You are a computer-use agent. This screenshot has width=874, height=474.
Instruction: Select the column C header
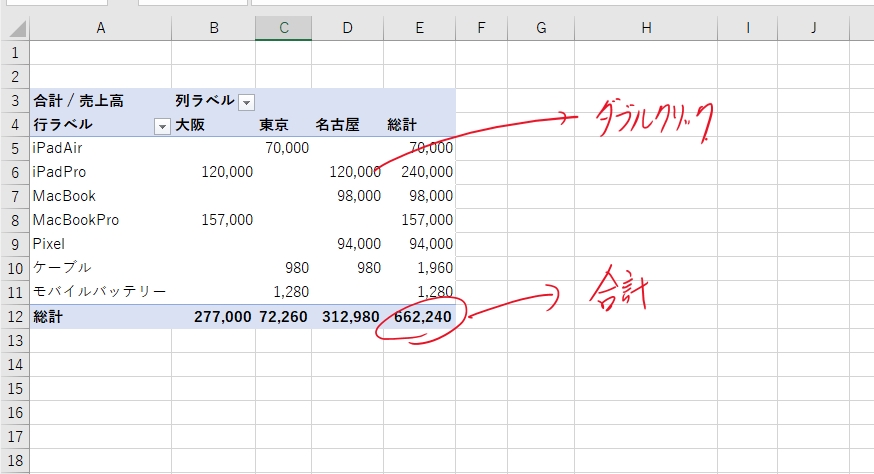283,28
